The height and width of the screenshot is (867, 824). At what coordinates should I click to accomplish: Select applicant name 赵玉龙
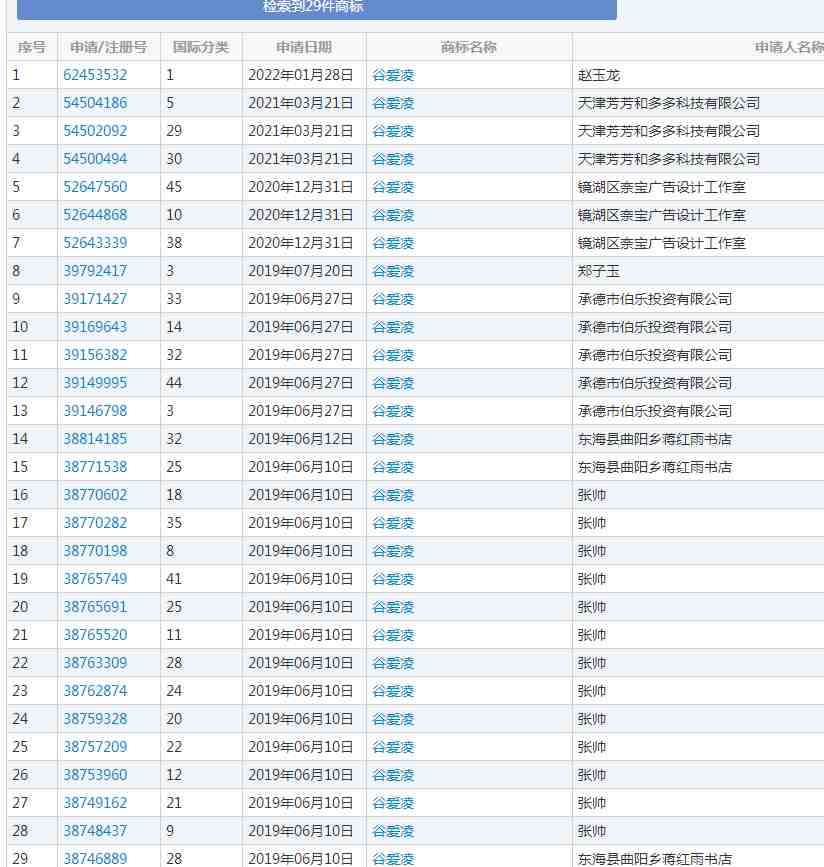click(x=599, y=75)
